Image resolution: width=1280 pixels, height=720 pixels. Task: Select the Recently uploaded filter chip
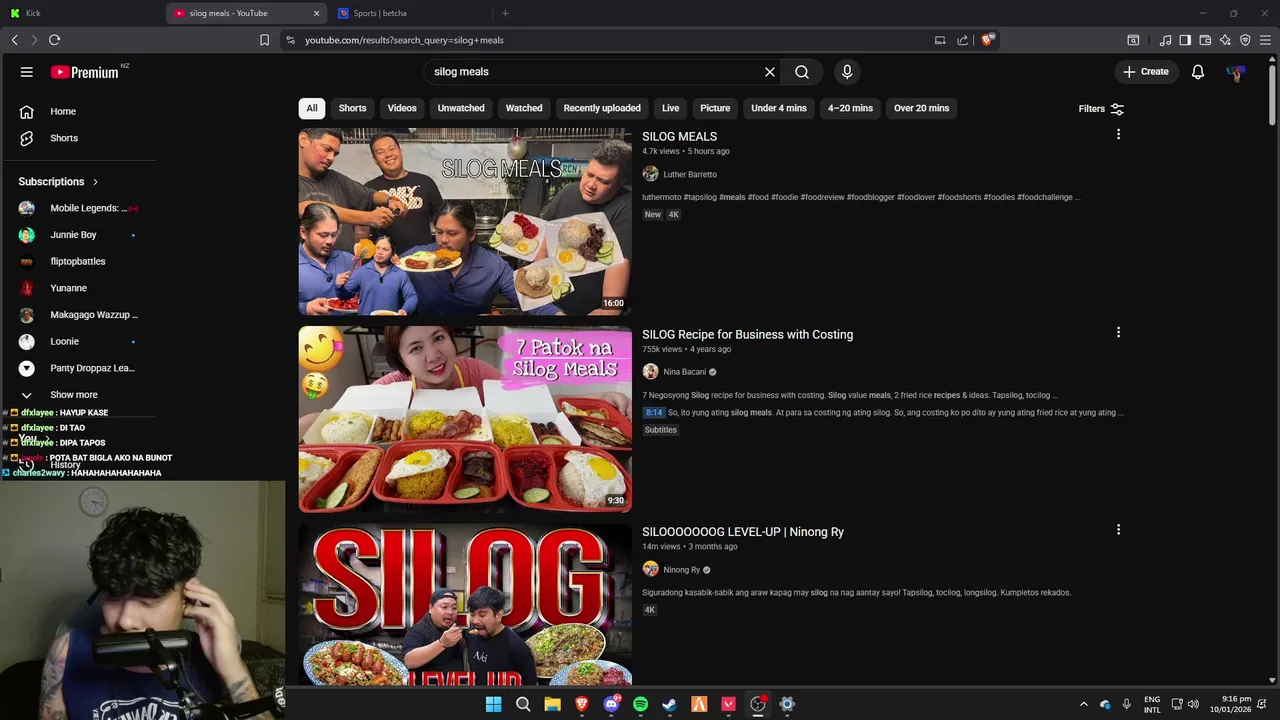coord(602,108)
